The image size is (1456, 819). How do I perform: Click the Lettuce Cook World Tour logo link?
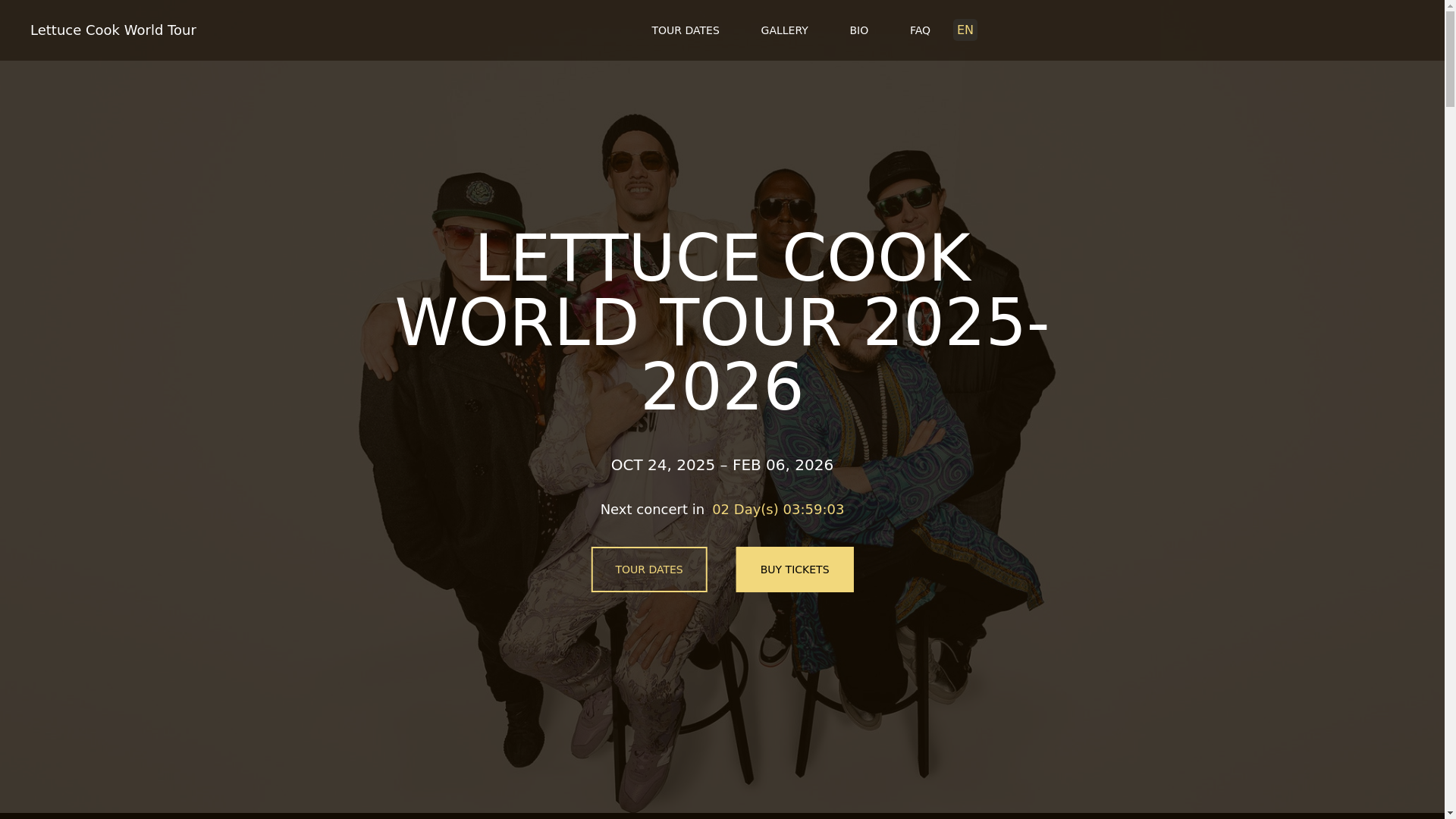pos(113,30)
